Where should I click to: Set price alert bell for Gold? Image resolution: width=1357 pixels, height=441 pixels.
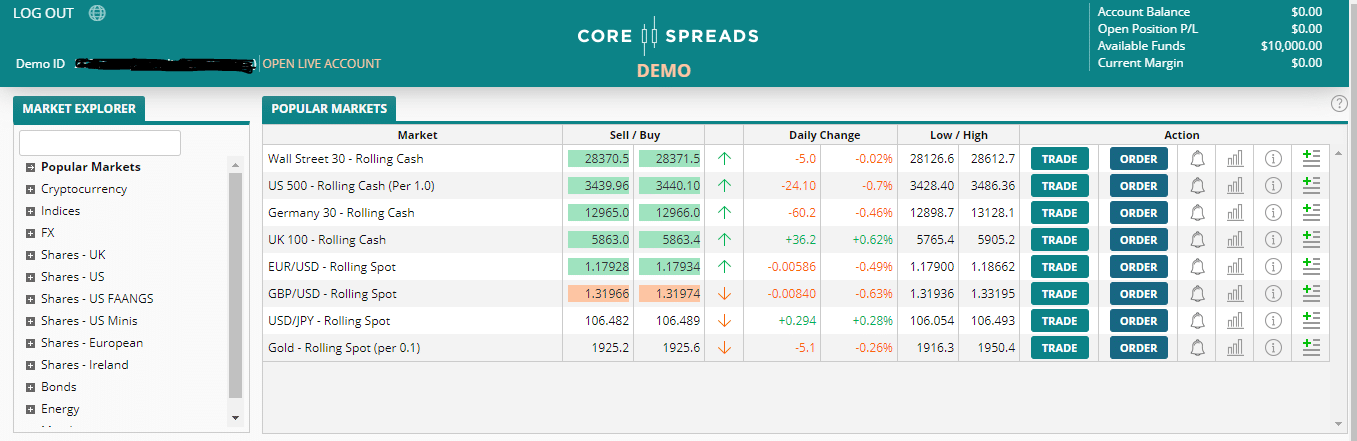1197,348
